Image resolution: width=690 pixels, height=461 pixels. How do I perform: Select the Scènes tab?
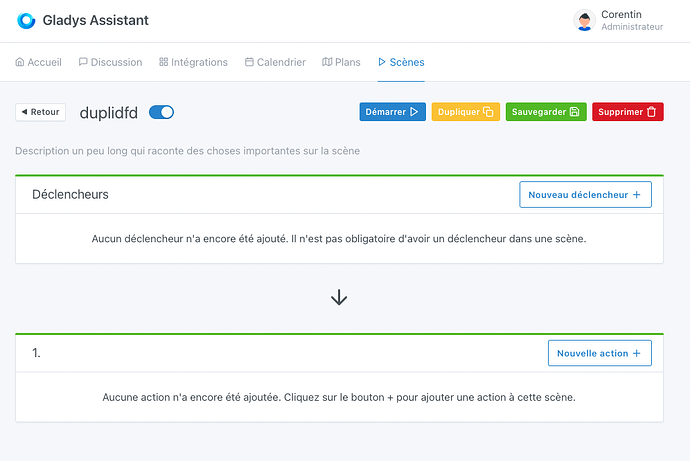401,62
